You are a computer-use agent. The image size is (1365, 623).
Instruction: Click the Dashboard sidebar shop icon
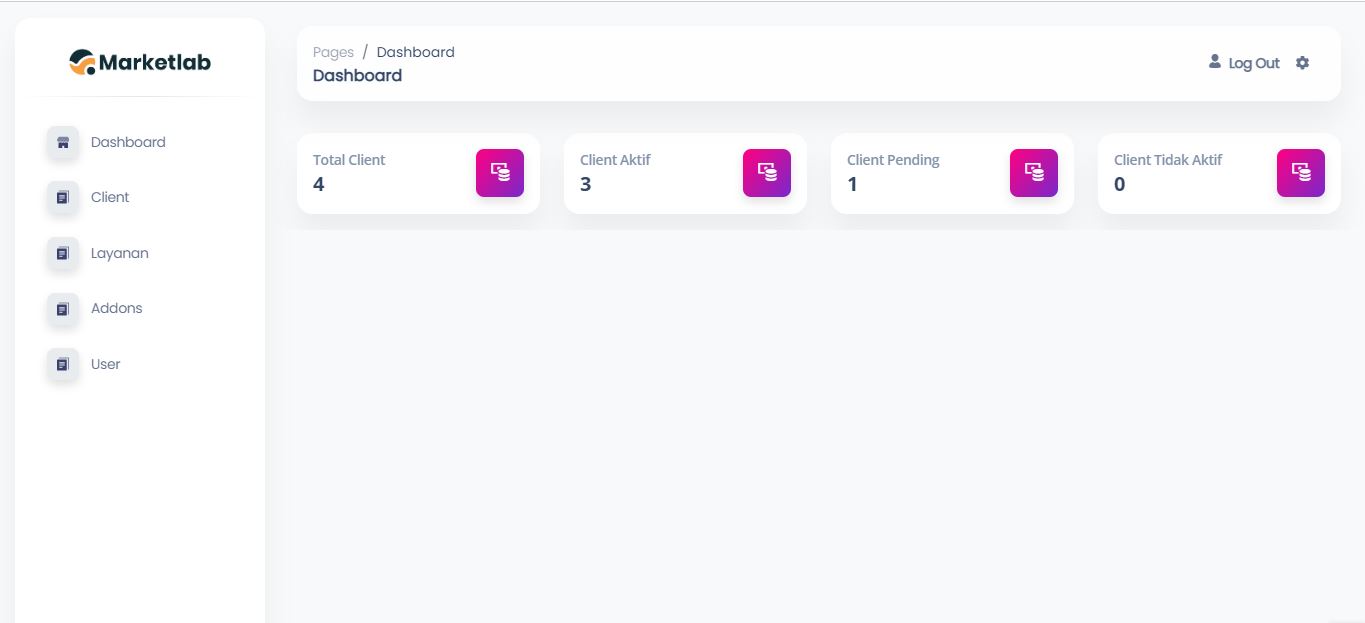[x=63, y=142]
